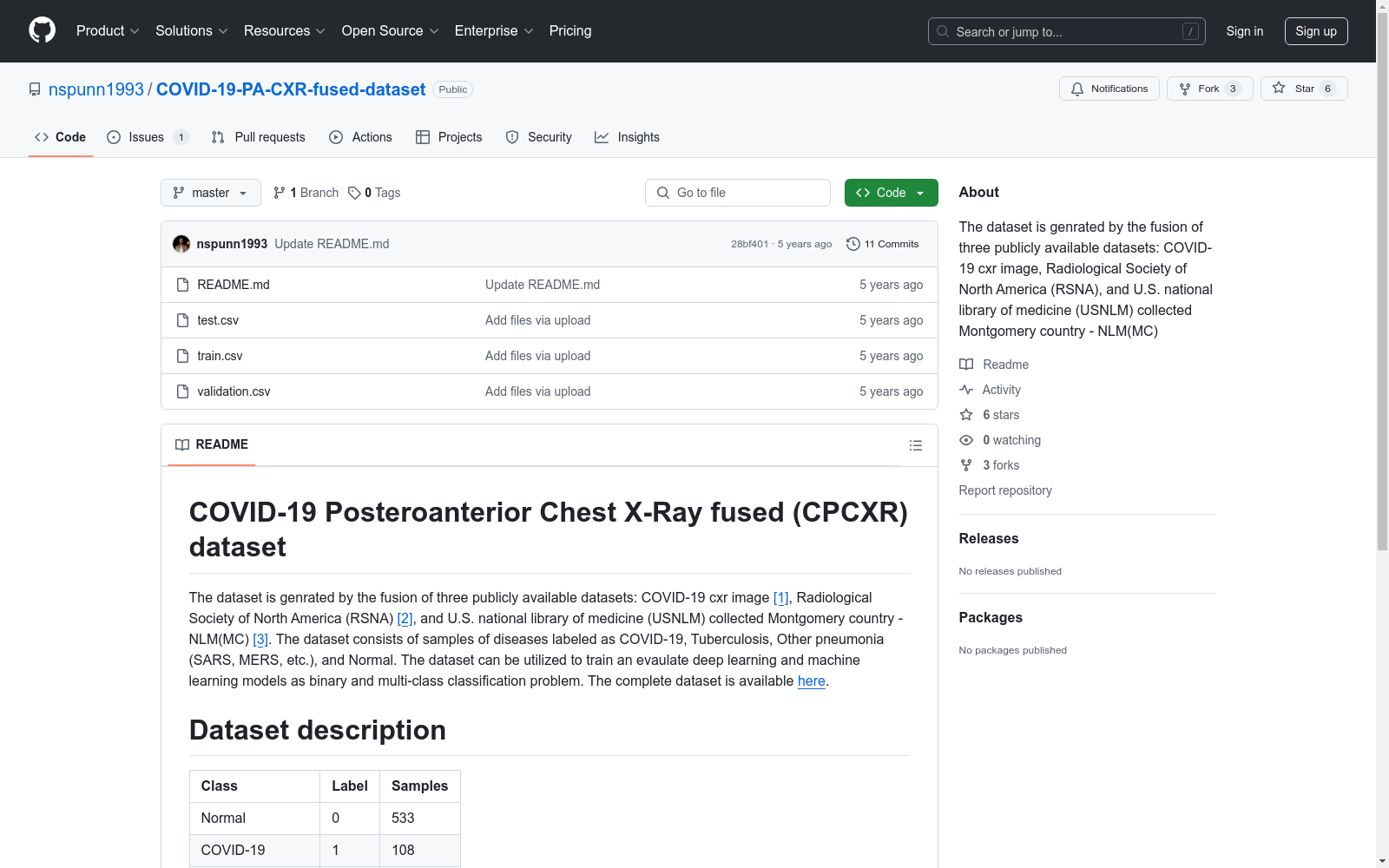Viewport: 1389px width, 868px height.
Task: Open the README.md file
Action: click(x=234, y=285)
